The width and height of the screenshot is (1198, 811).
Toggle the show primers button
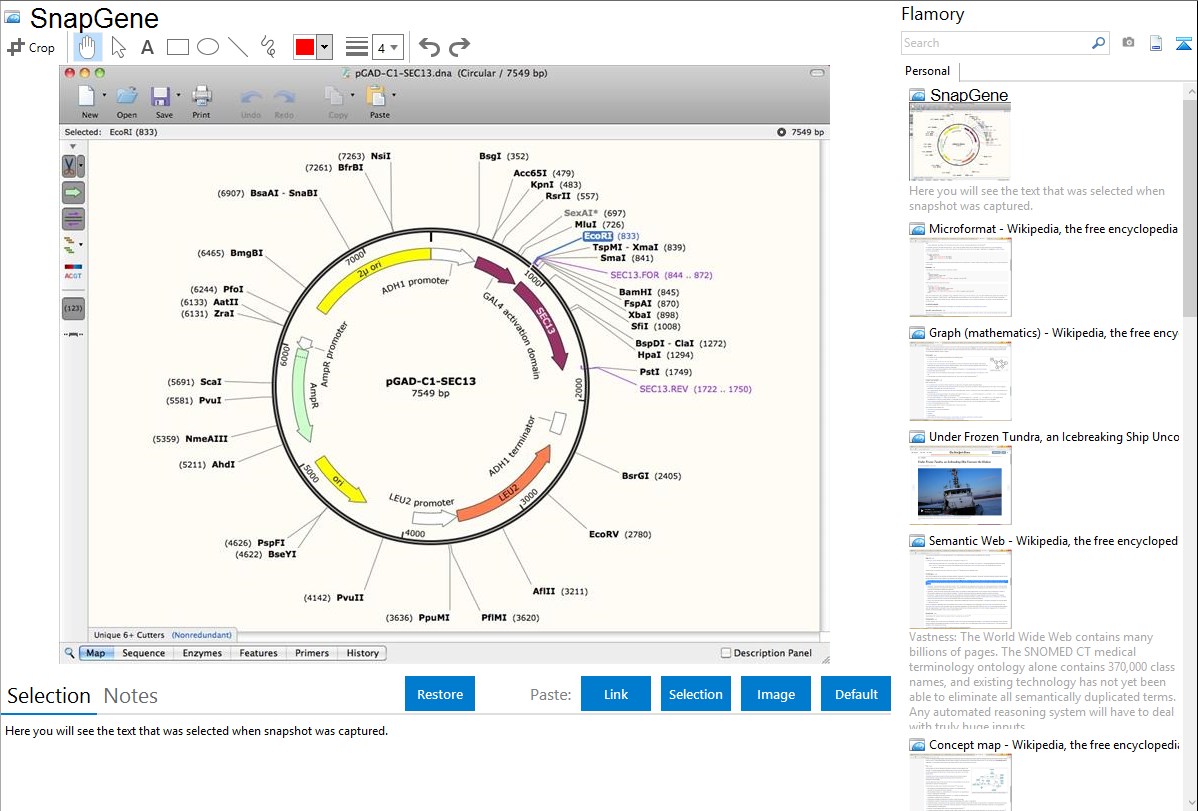point(73,219)
